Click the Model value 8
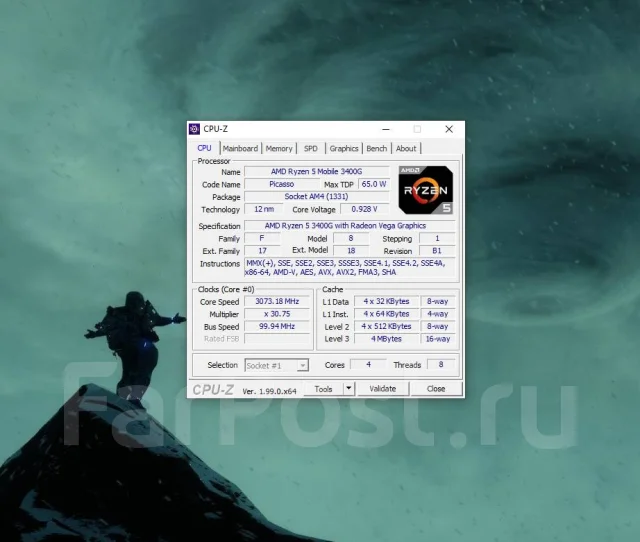640x542 pixels. click(351, 238)
